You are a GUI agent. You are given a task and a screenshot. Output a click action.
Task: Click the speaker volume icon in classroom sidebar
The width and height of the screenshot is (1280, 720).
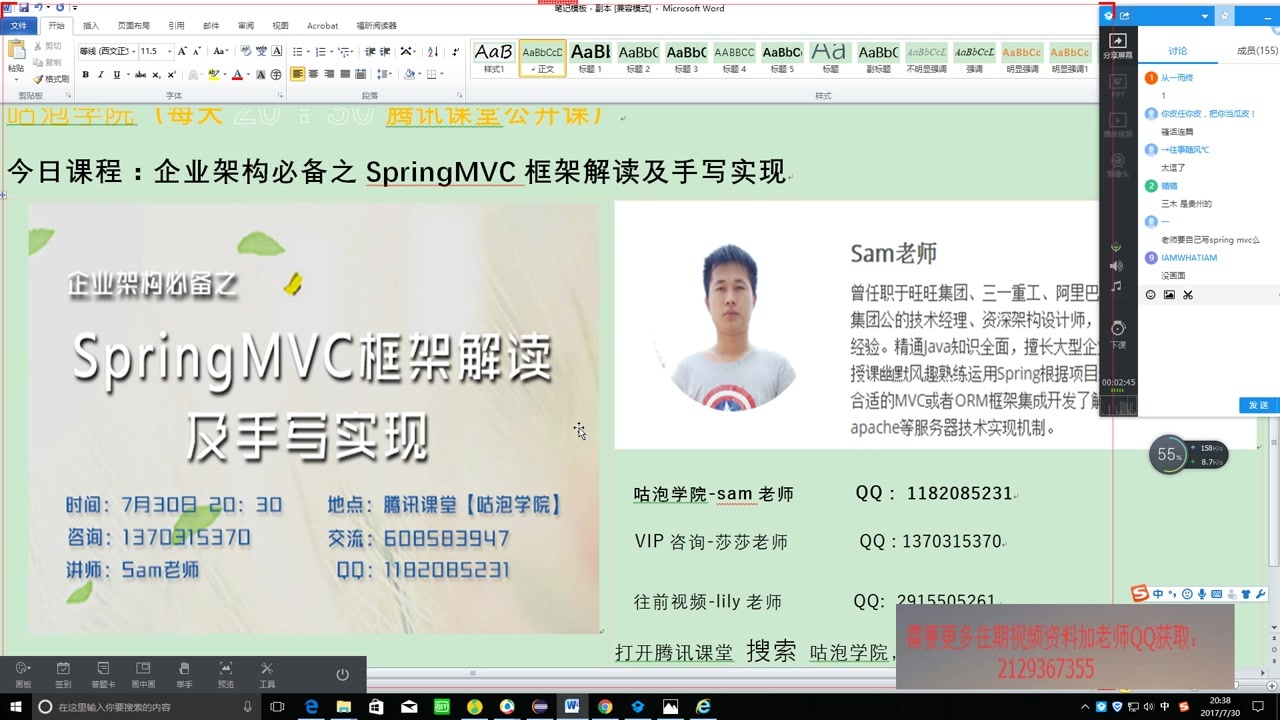tap(1117, 266)
